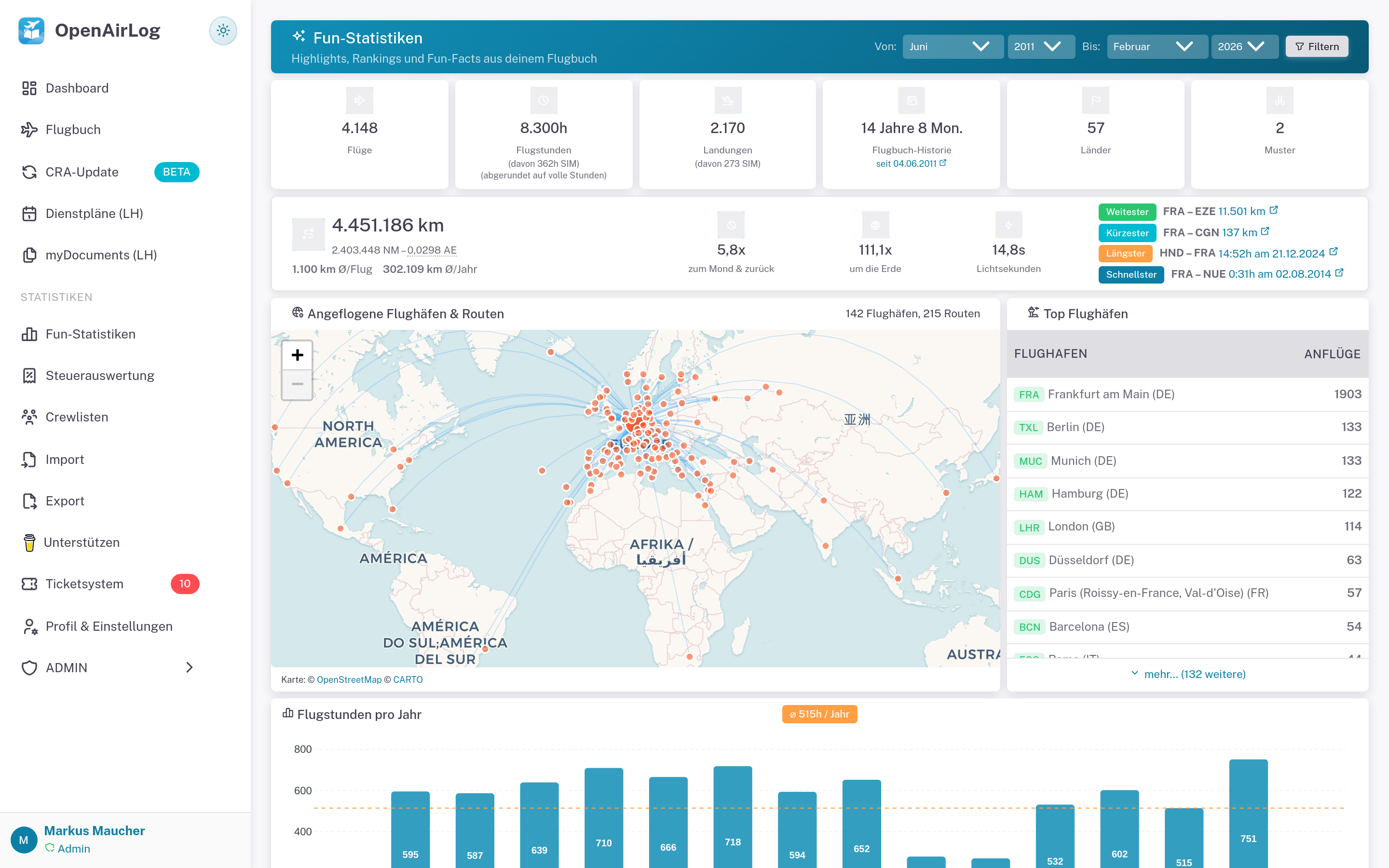Open the Flugbuch airplane icon entry
Image resolution: width=1389 pixels, height=868 pixels.
[29, 130]
